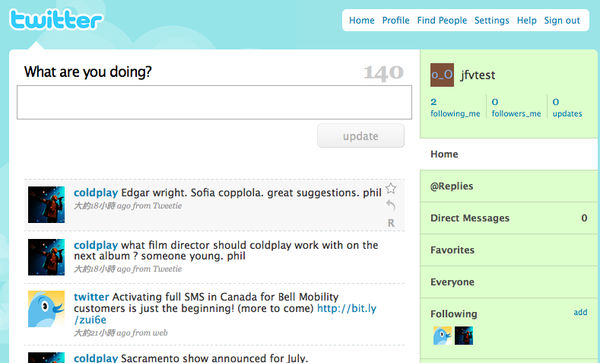The height and width of the screenshot is (363, 600).
Task: Open twitter username link in Bell Mobility tweet
Action: [x=91, y=297]
